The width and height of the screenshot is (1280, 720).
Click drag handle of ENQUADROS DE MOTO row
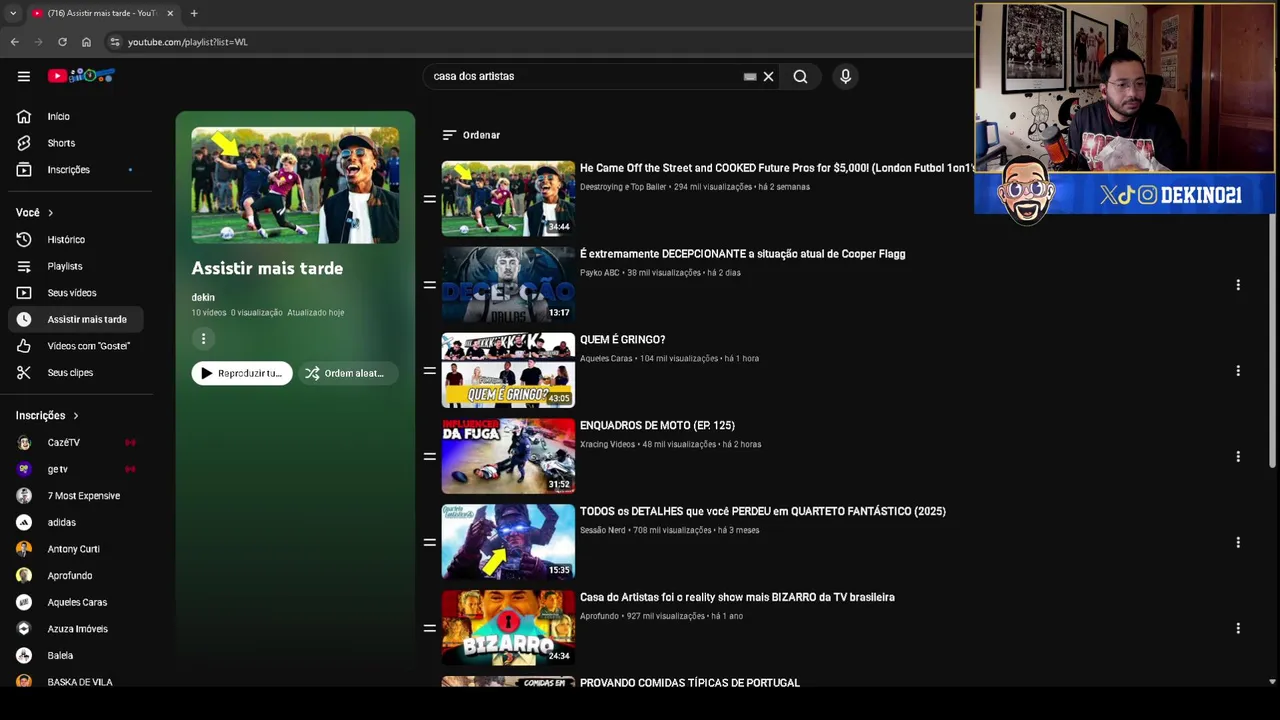(x=429, y=457)
